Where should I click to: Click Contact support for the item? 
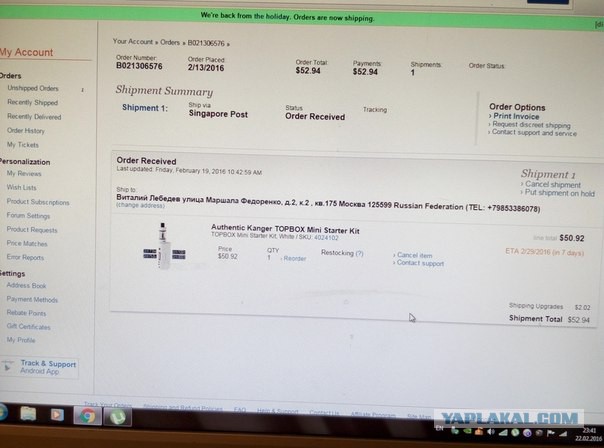[x=420, y=263]
